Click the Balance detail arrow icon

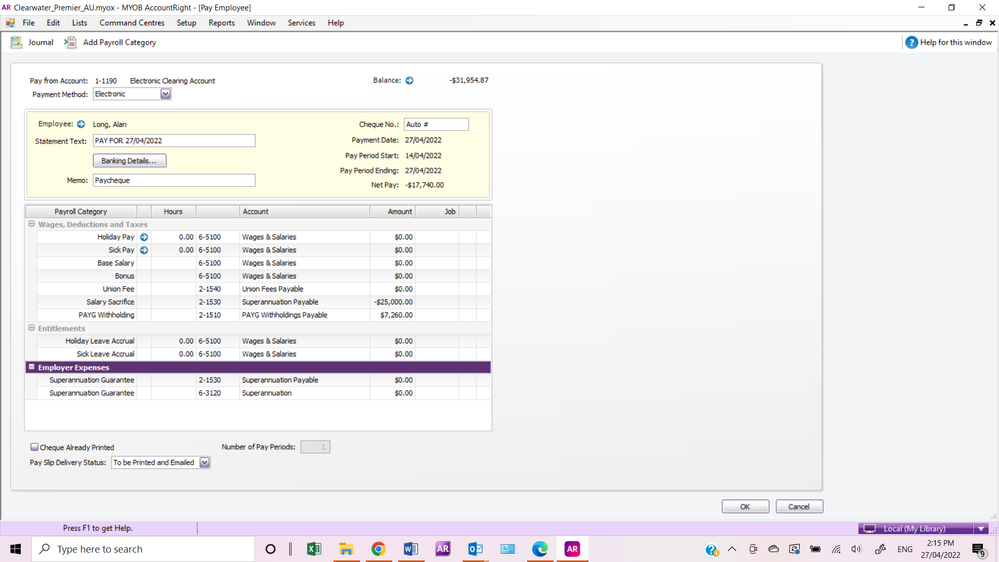click(409, 81)
